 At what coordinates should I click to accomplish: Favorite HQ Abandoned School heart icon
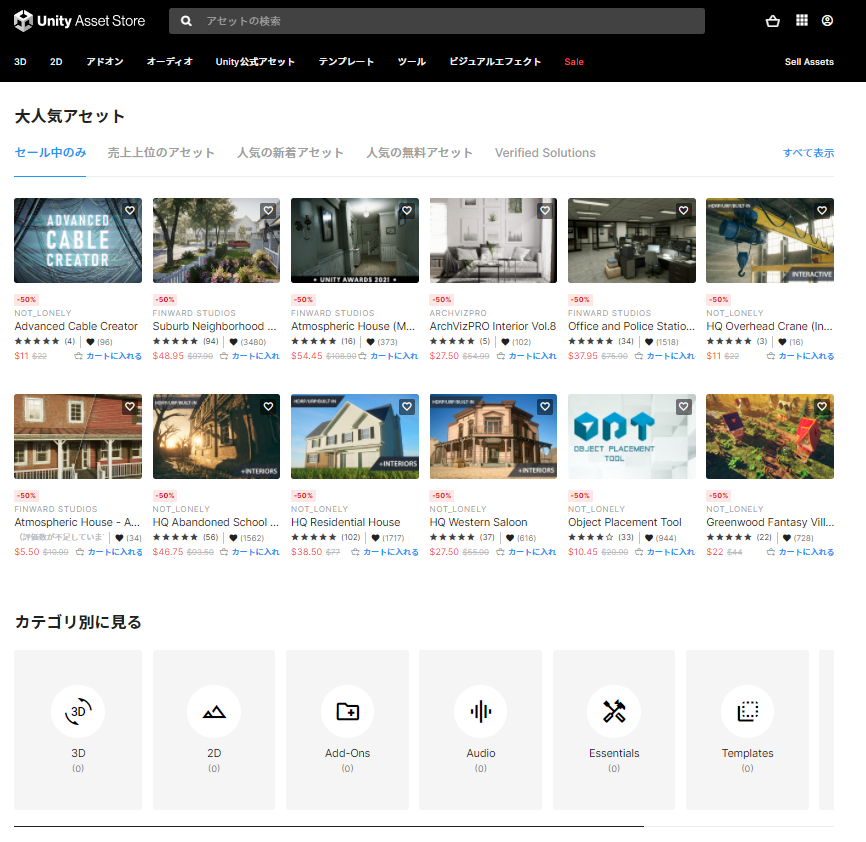[x=268, y=406]
